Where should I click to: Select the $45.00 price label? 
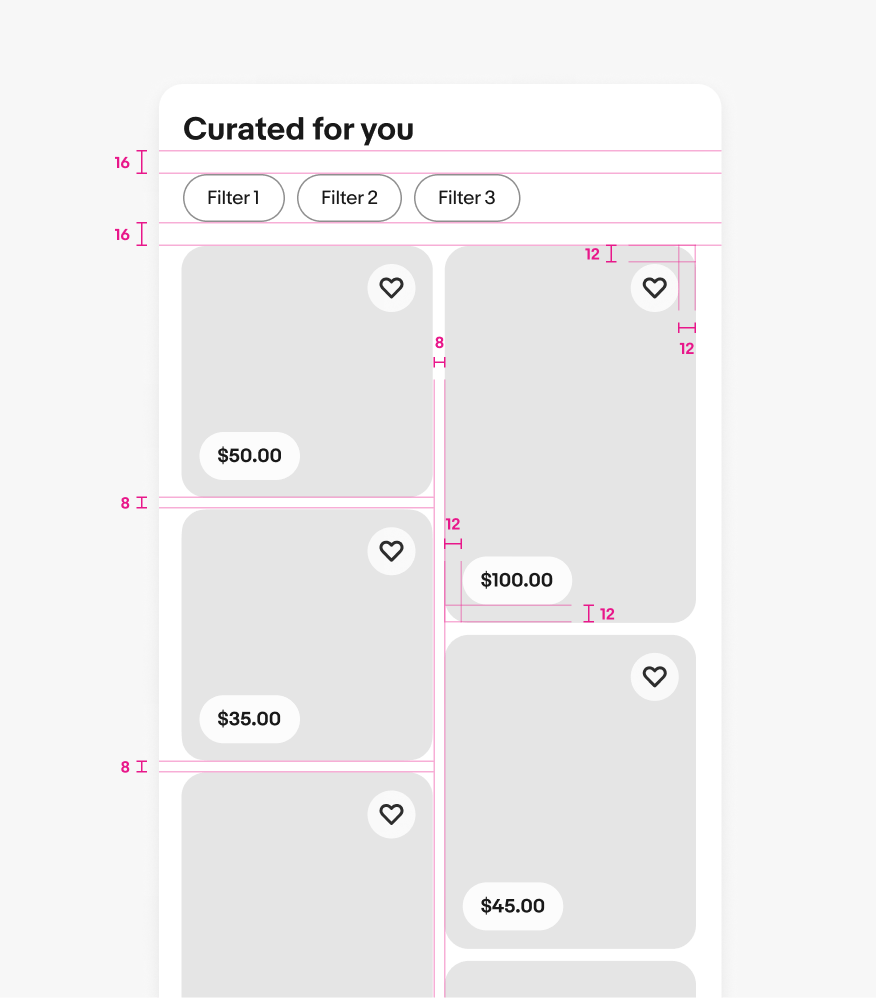point(512,906)
